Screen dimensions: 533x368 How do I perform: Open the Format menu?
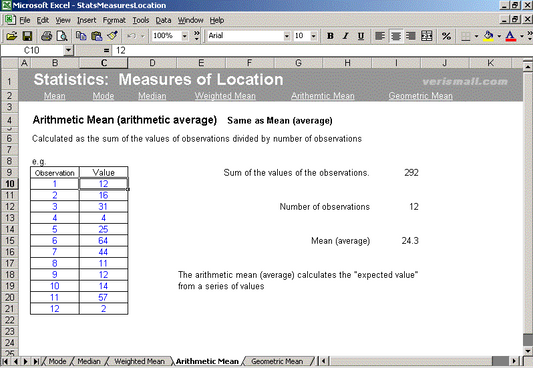114,20
